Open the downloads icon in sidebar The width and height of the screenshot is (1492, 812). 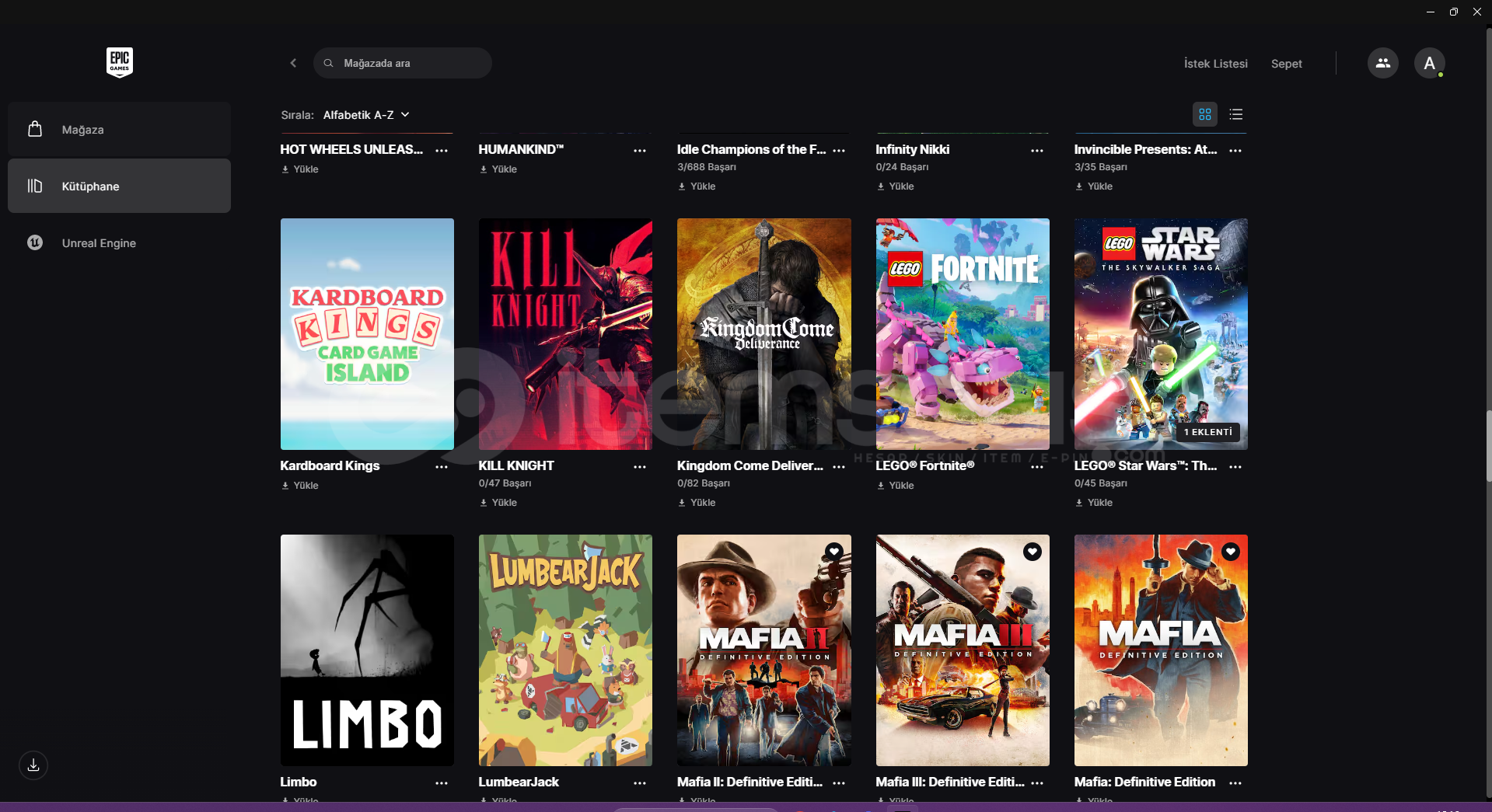(33, 765)
